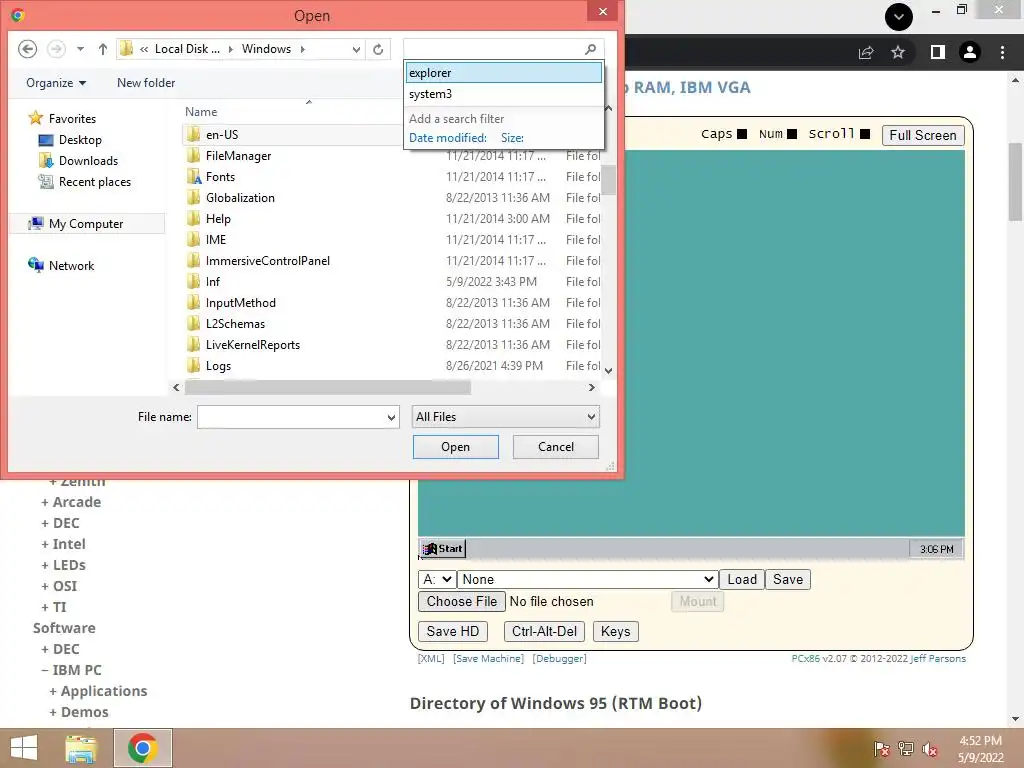Expand the File name dropdown arrow

(x=391, y=417)
